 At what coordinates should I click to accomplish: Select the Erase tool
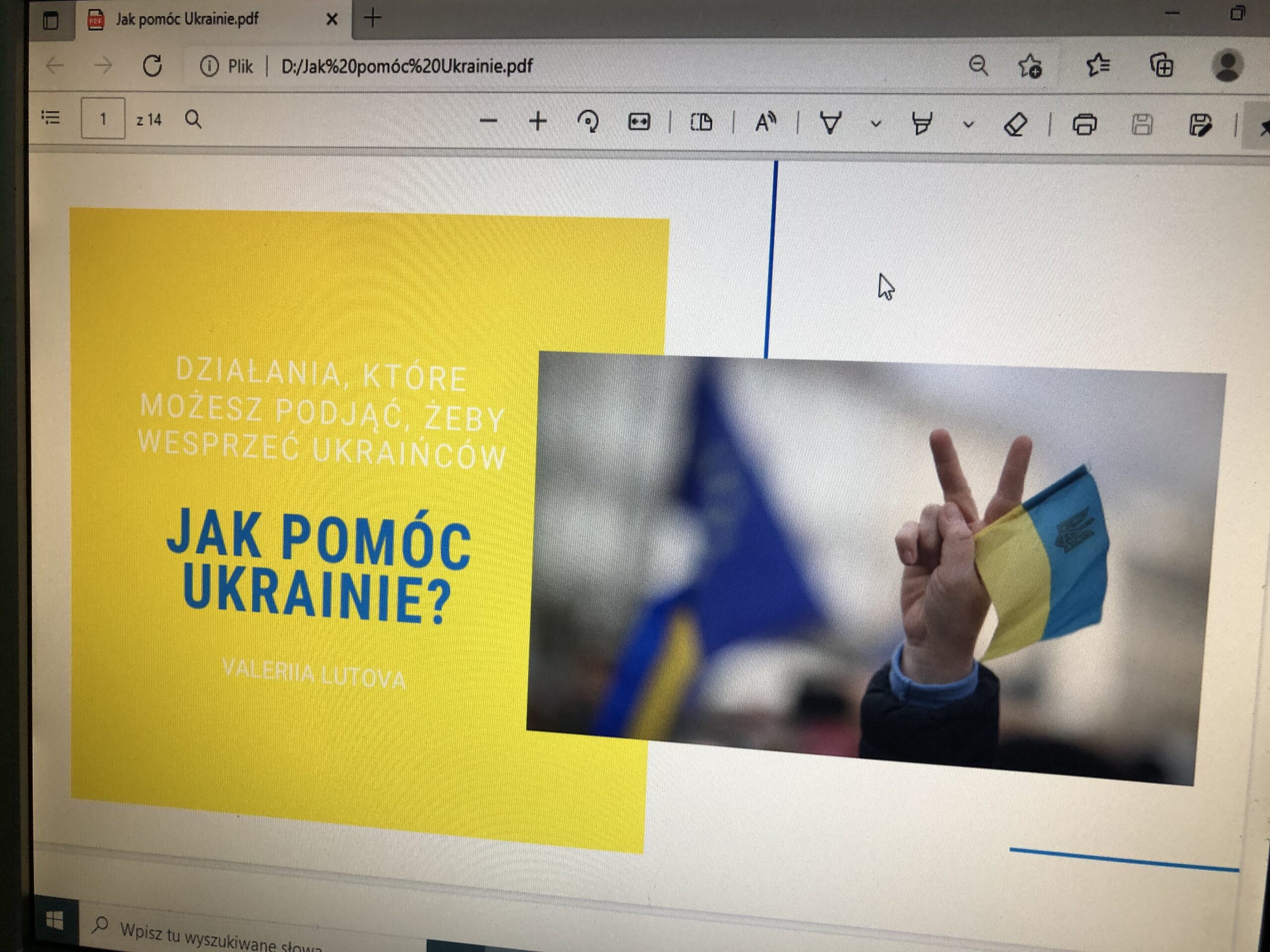coord(1015,124)
